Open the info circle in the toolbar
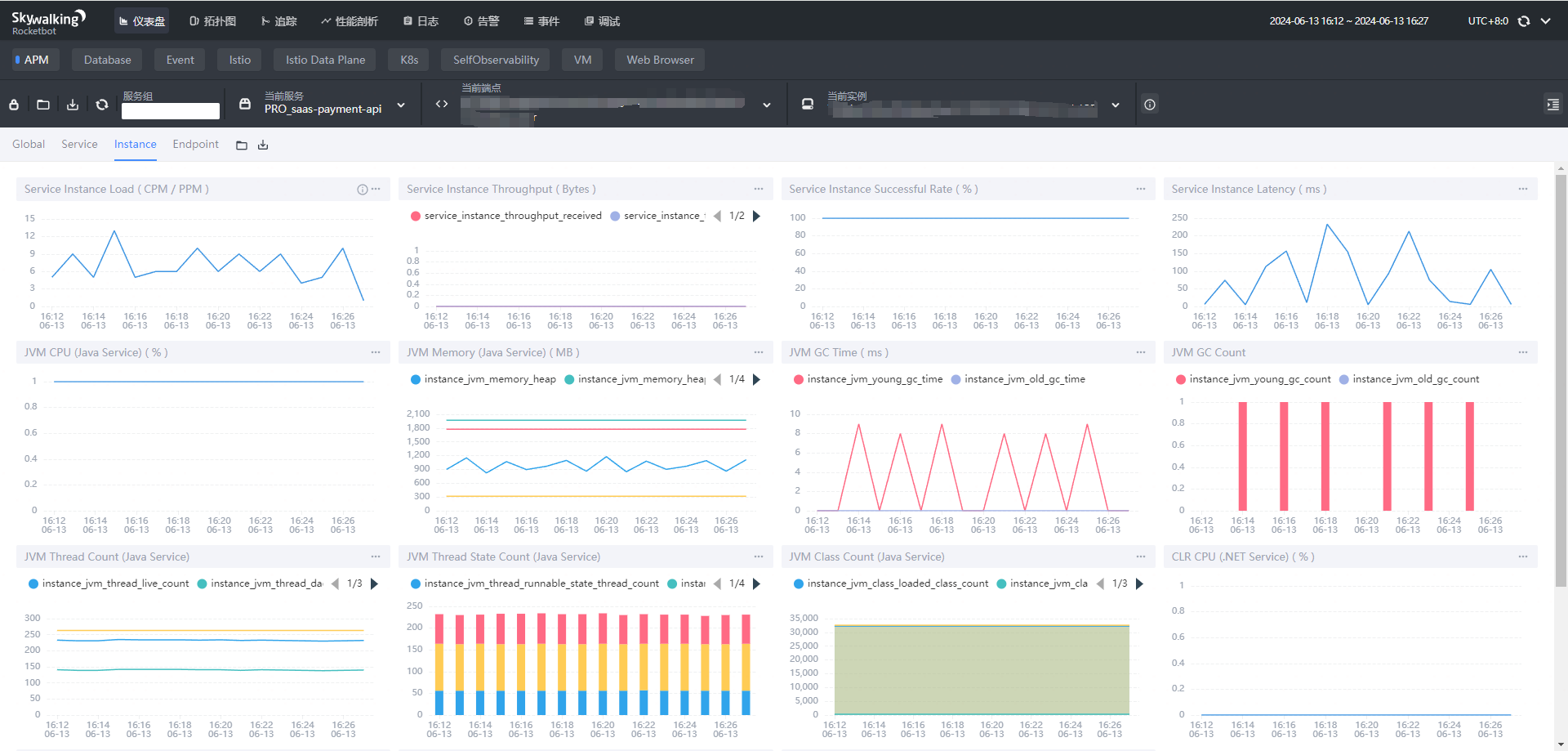Viewport: 1568px width, 751px height. pyautogui.click(x=1150, y=105)
